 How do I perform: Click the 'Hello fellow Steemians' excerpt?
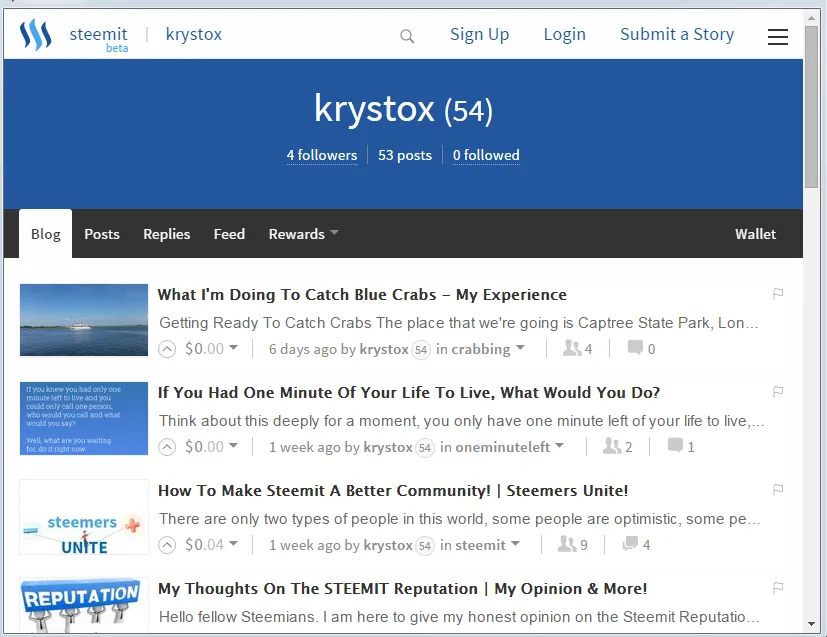pyautogui.click(x=459, y=617)
